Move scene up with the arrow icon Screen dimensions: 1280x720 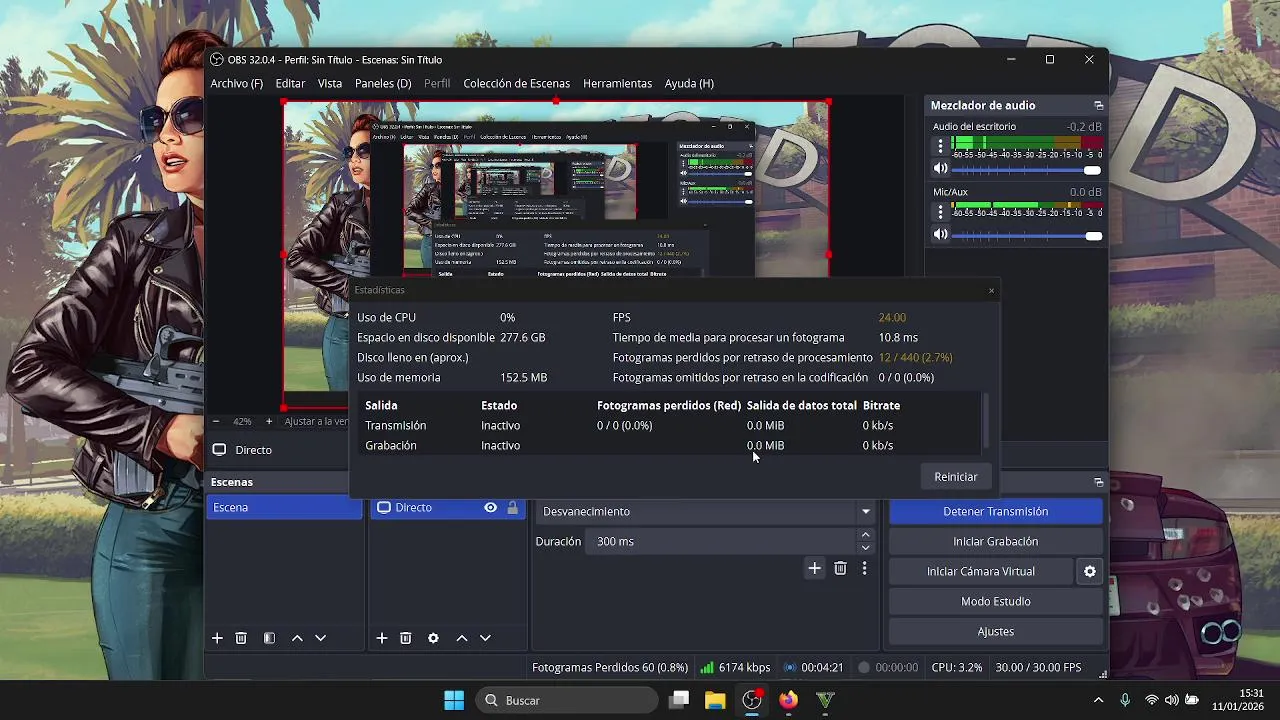pos(297,638)
